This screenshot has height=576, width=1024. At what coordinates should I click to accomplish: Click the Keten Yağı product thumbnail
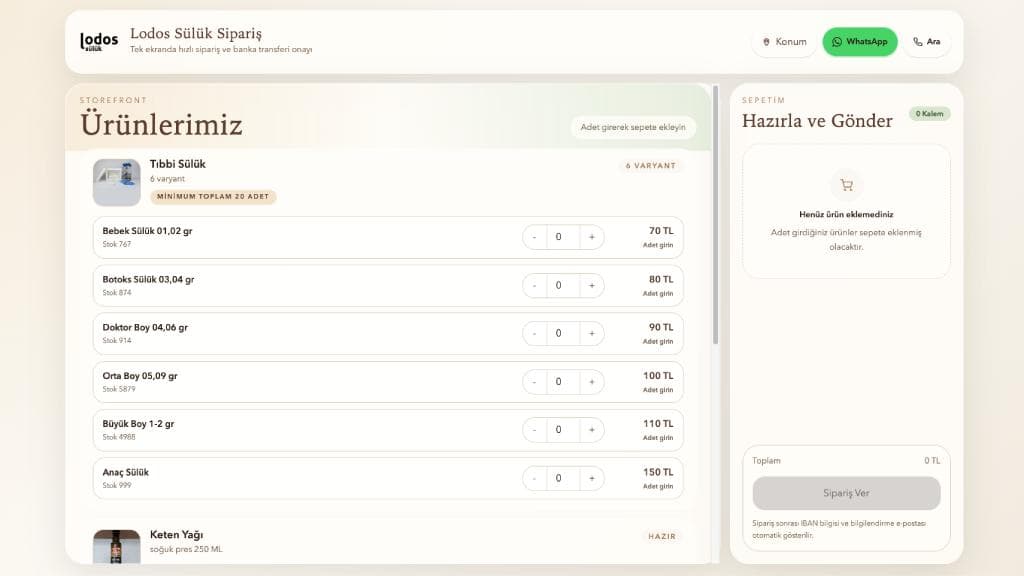pyautogui.click(x=116, y=544)
